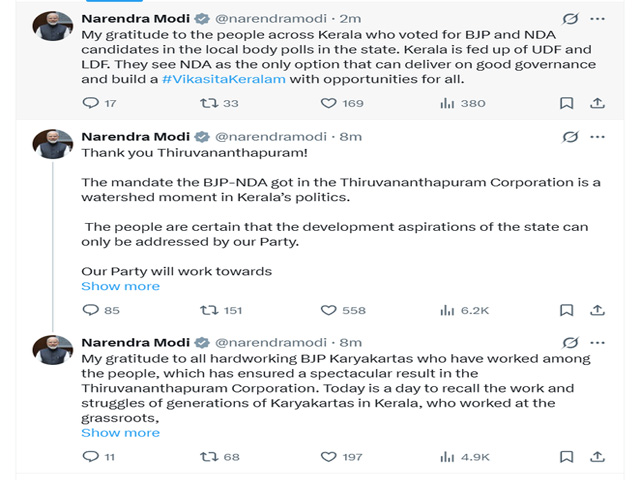This screenshot has width=640, height=480.
Task: Expand 'Show more' on the Karyakartas tweet
Action: [x=120, y=433]
